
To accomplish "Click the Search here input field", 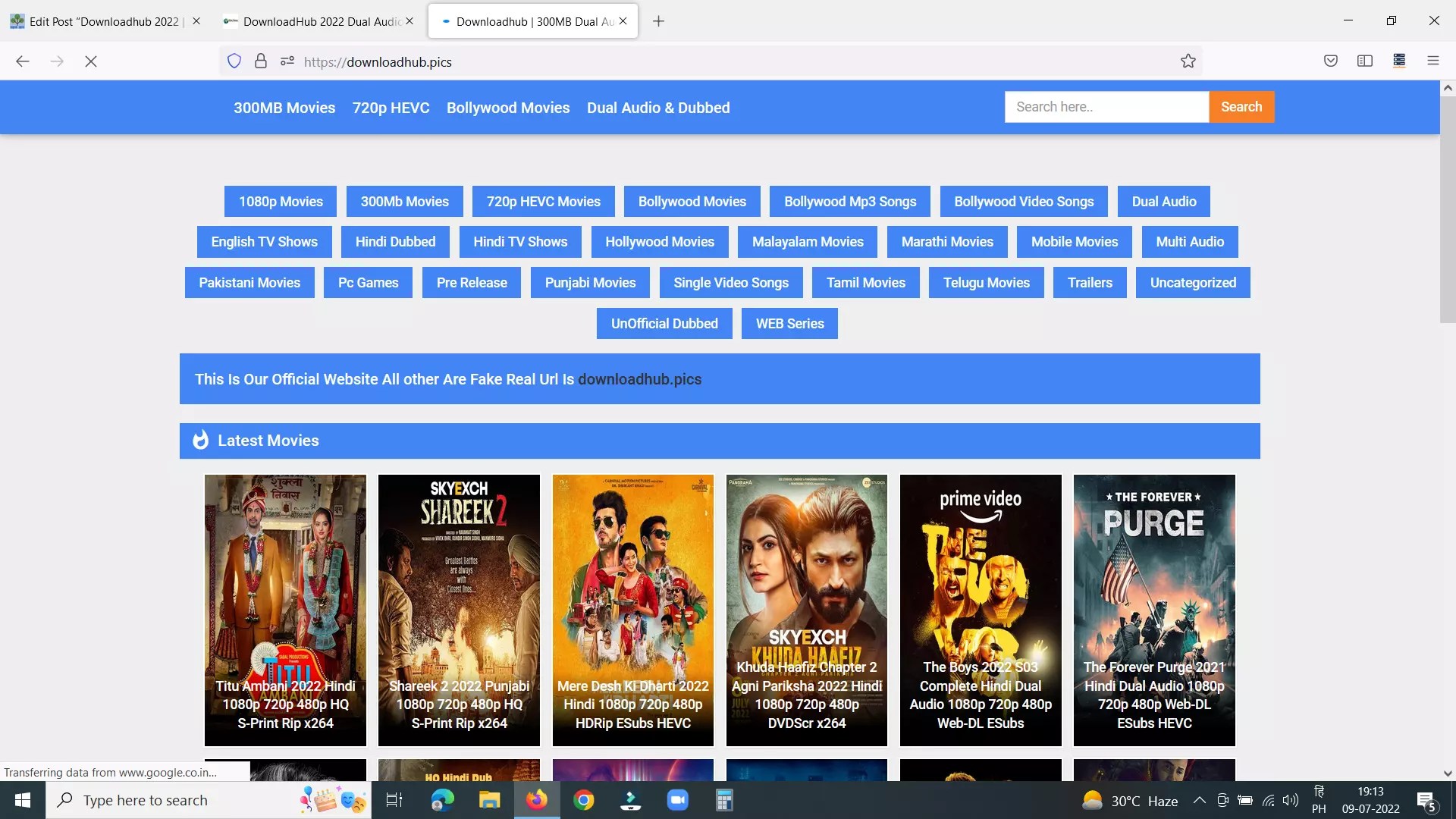I will pos(1106,107).
